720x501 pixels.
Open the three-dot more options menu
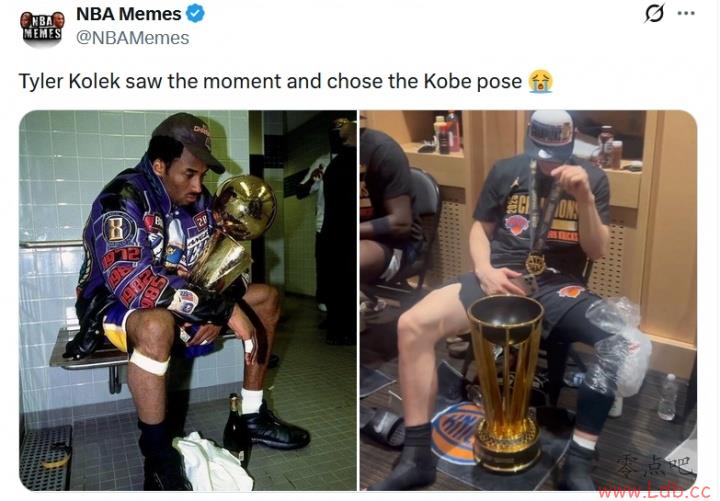pyautogui.click(x=686, y=13)
